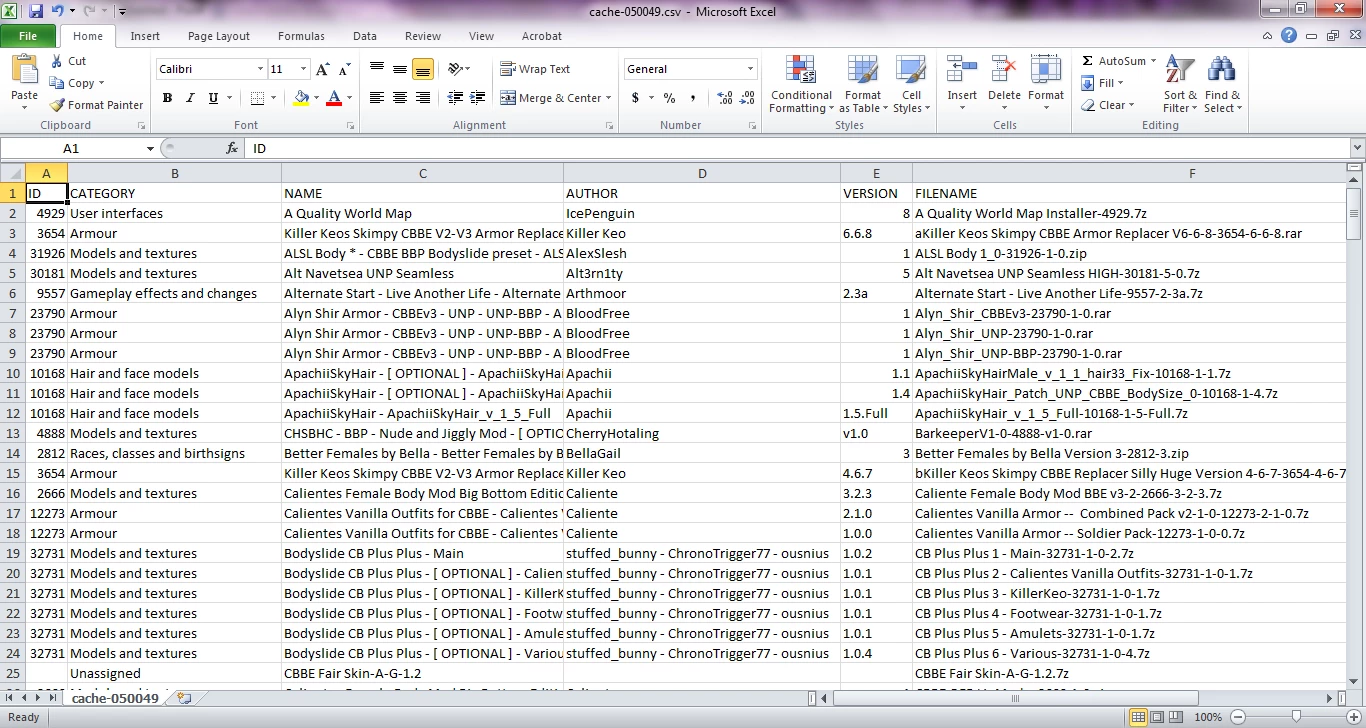
Task: Click Insert cells icon
Action: [962, 70]
